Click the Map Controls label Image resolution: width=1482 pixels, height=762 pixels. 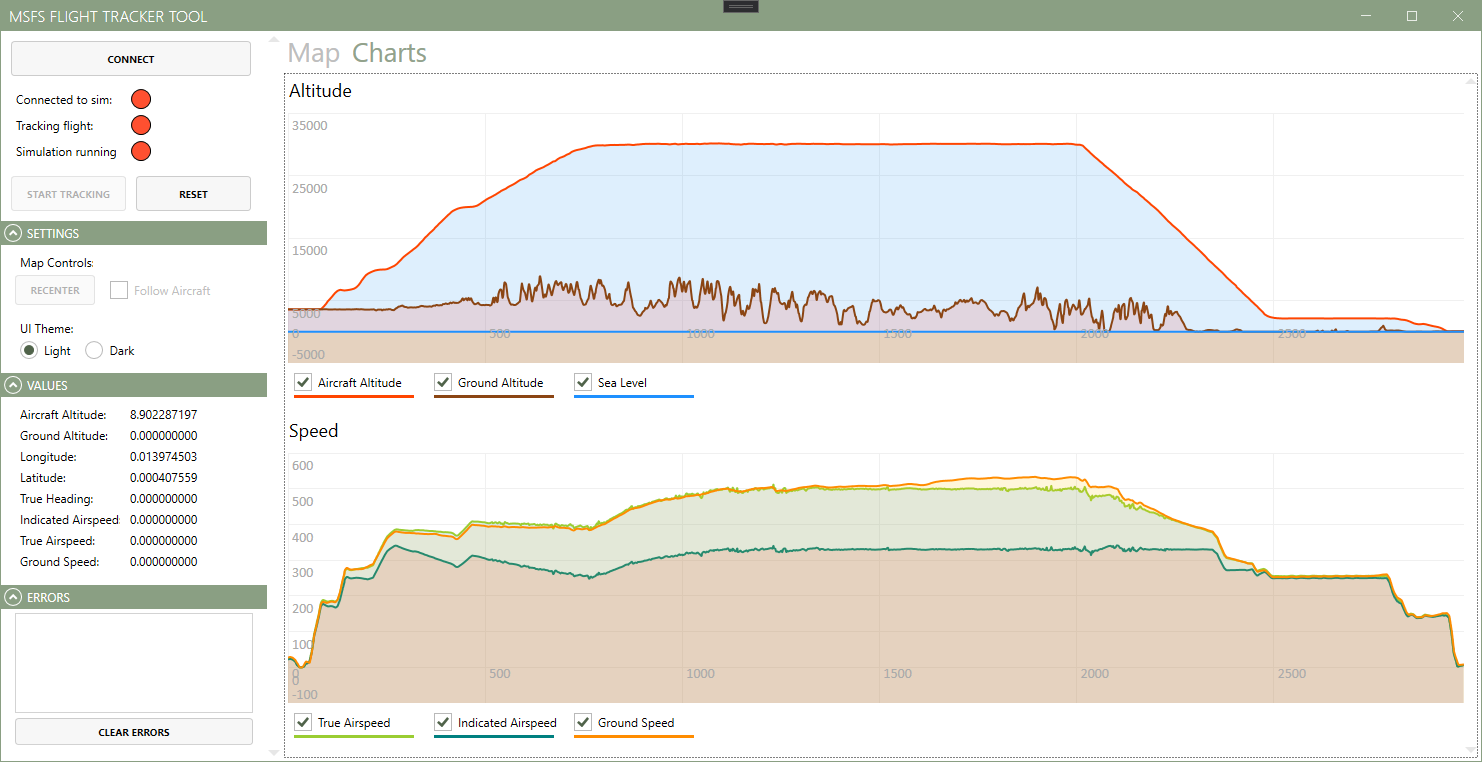57,263
